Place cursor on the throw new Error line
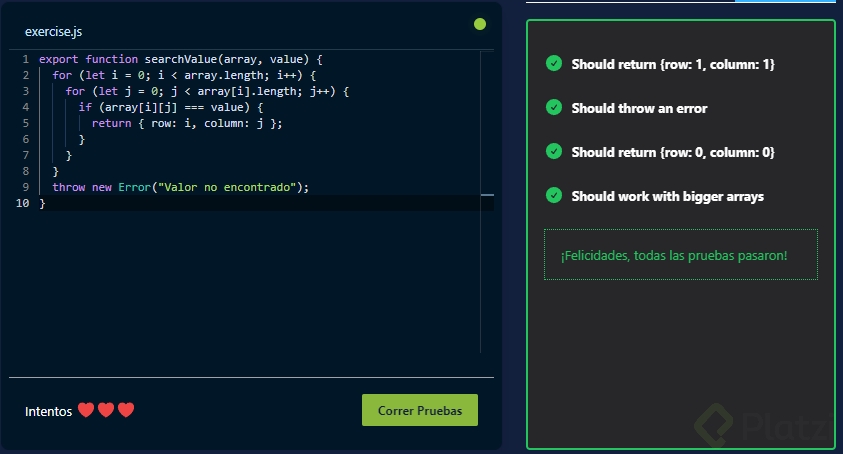This screenshot has height=454, width=843. point(180,187)
